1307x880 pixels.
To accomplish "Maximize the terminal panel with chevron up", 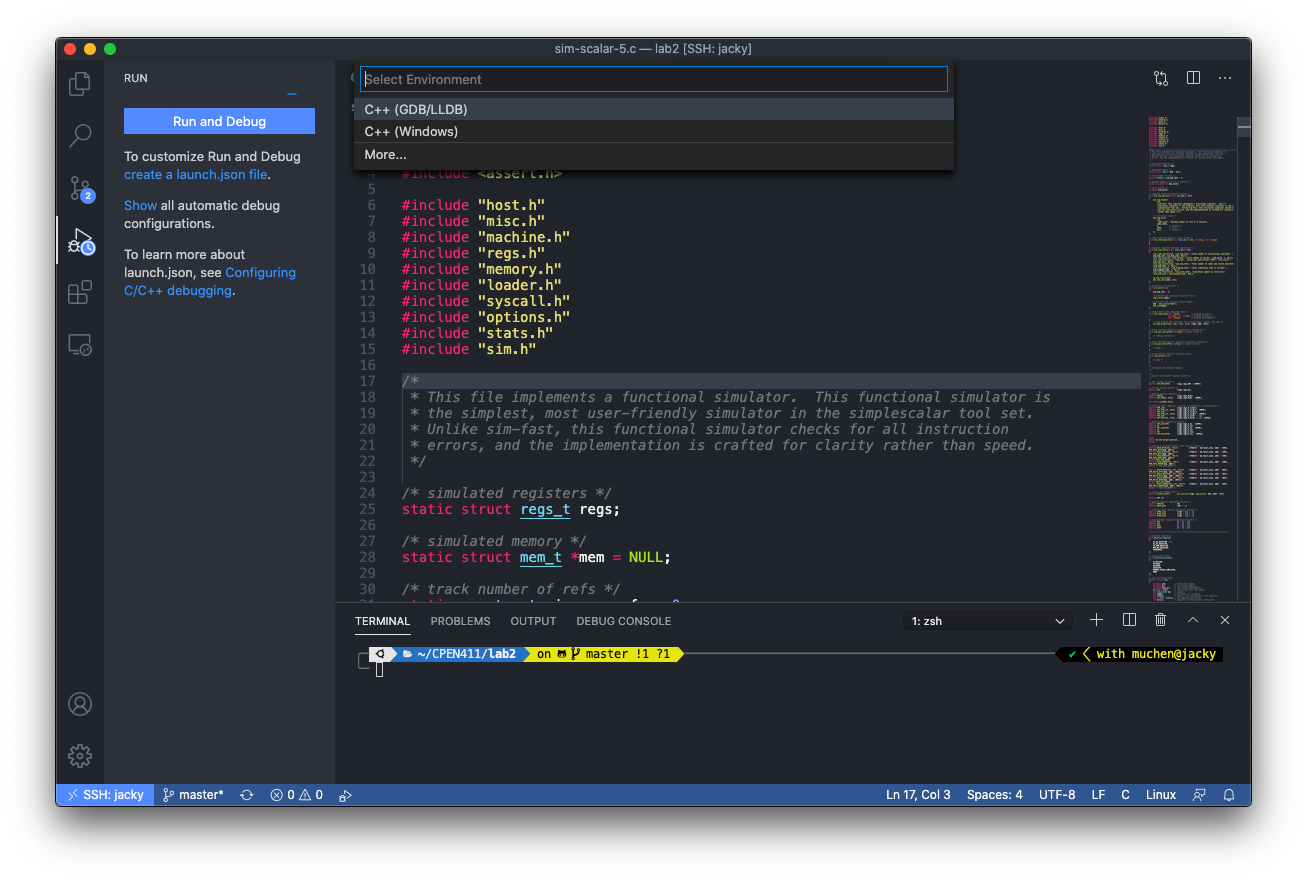I will pos(1193,620).
